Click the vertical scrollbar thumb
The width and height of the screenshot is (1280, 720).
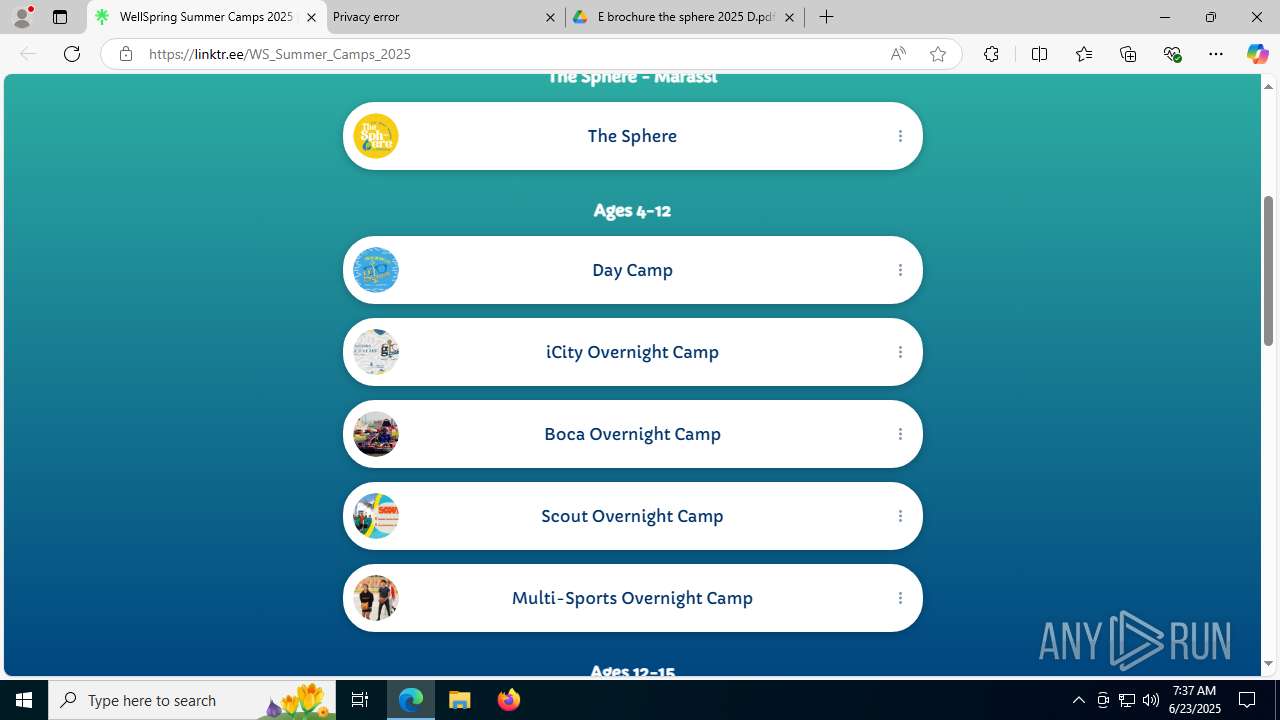pyautogui.click(x=1268, y=270)
